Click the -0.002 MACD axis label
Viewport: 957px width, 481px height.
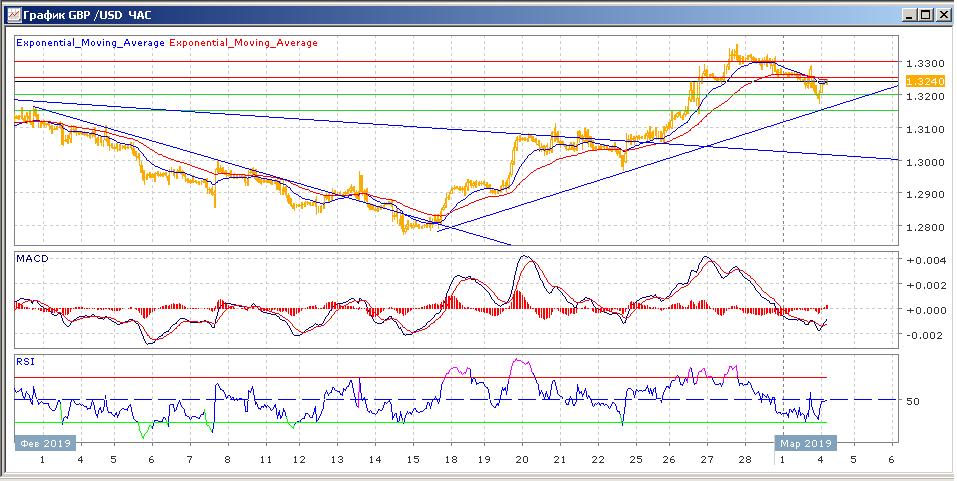pos(923,335)
